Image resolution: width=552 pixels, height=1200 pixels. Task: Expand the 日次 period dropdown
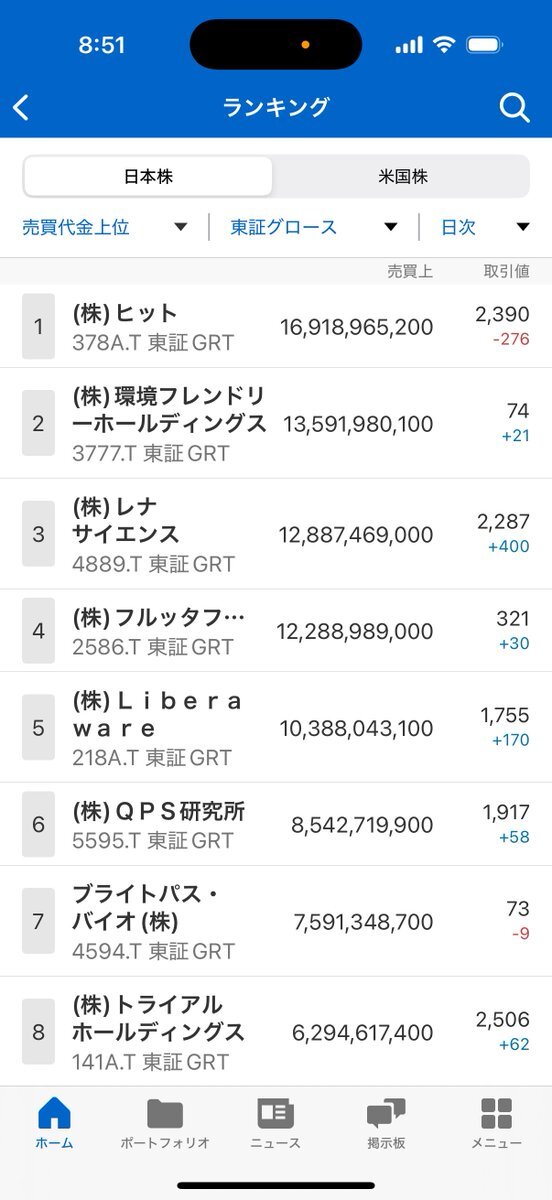pos(485,227)
